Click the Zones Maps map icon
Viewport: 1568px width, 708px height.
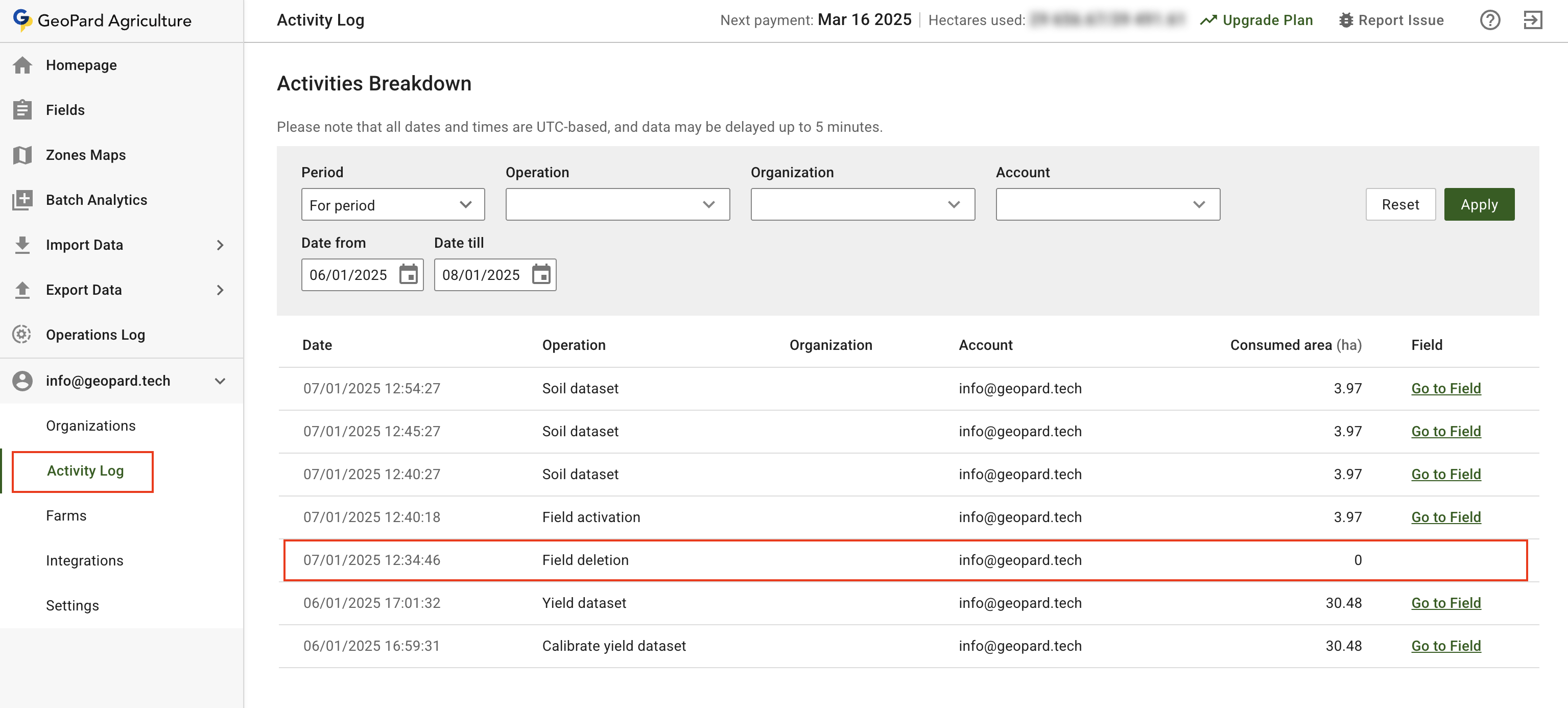22,155
